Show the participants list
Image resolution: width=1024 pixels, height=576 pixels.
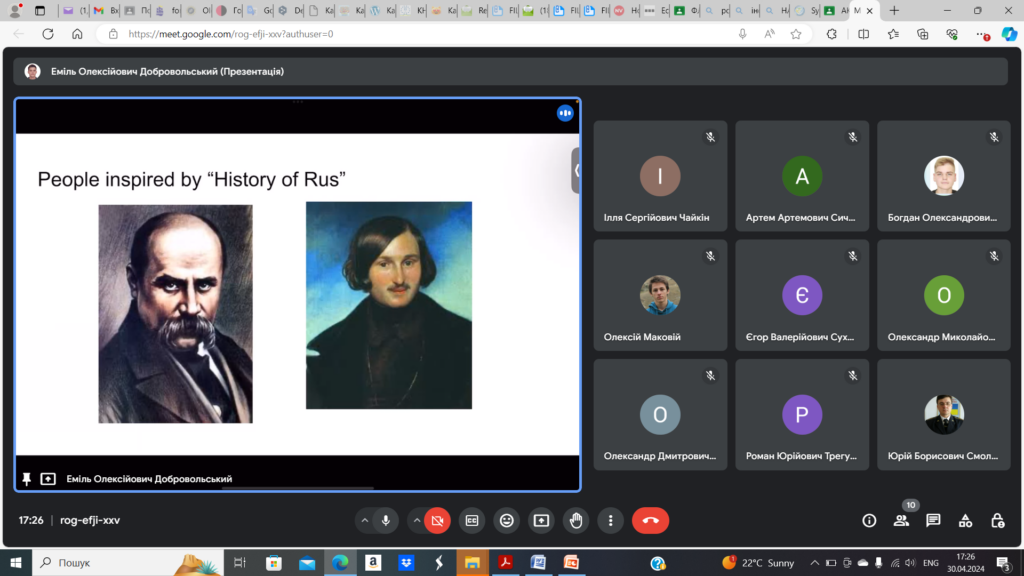(x=901, y=520)
